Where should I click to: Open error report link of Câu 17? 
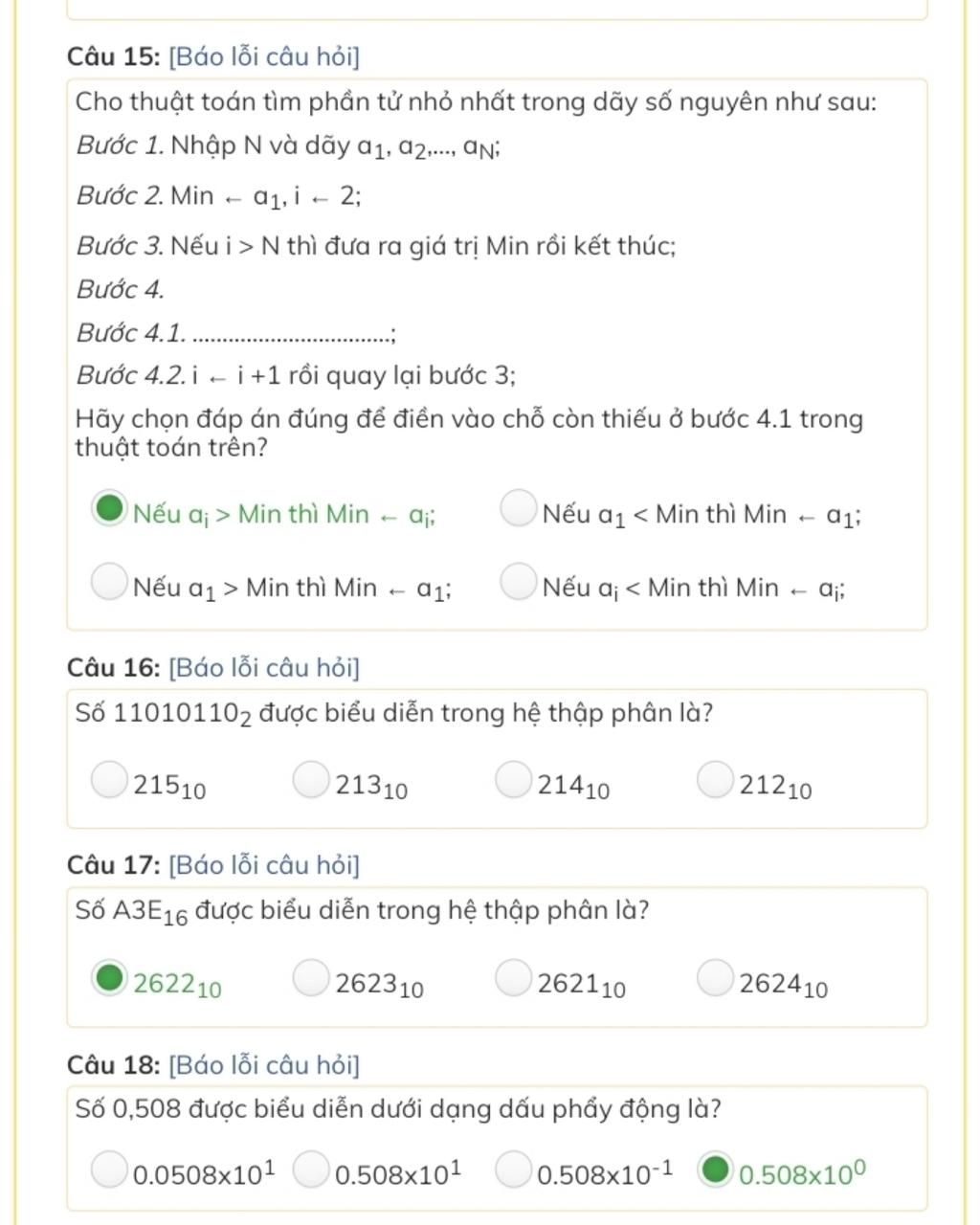tap(264, 865)
